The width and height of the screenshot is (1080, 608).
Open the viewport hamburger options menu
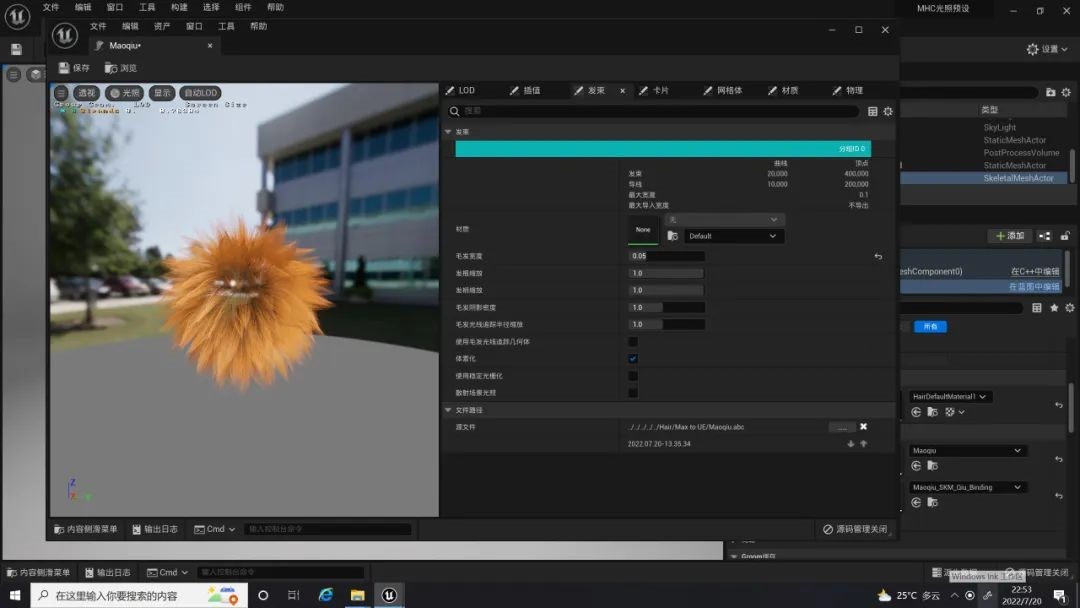pyautogui.click(x=61, y=93)
